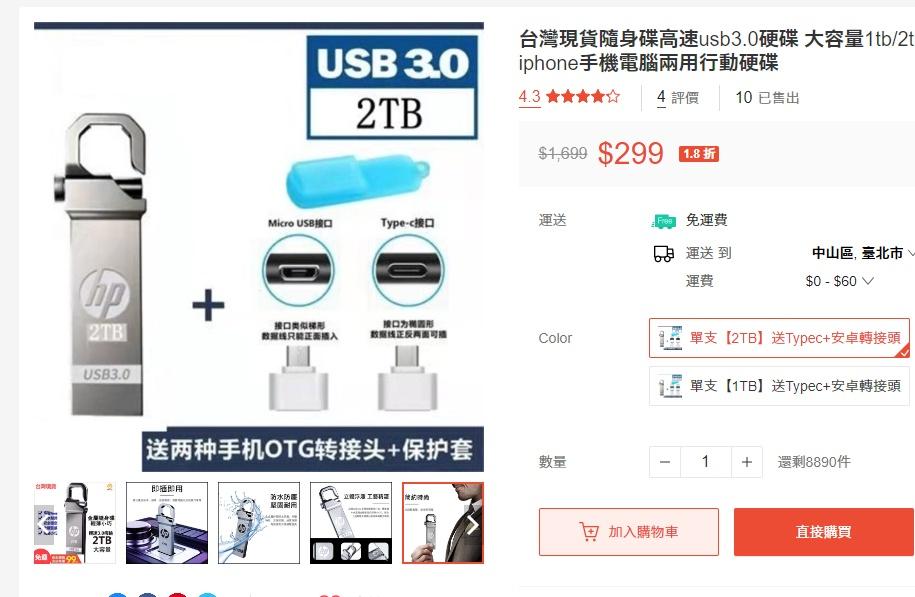Select the water splash product thumbnail
Viewport: 915px width, 597px height.
pos(259,523)
